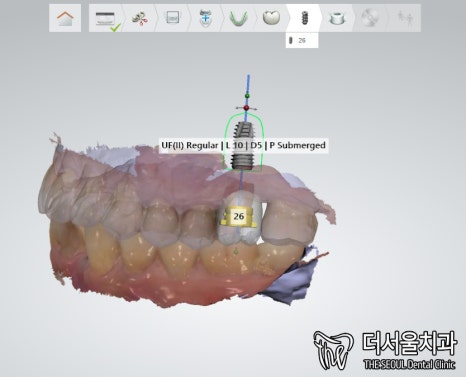Image resolution: width=466 pixels, height=377 pixels.
Task: Select implant 26 in the sub-tab
Action: point(298,40)
